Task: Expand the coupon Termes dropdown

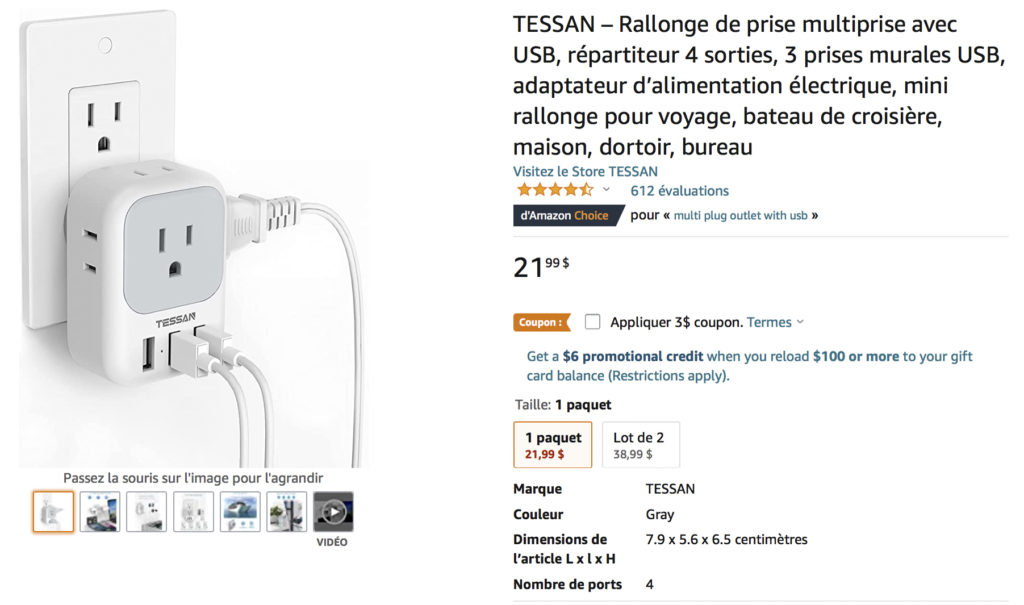Action: pos(776,322)
